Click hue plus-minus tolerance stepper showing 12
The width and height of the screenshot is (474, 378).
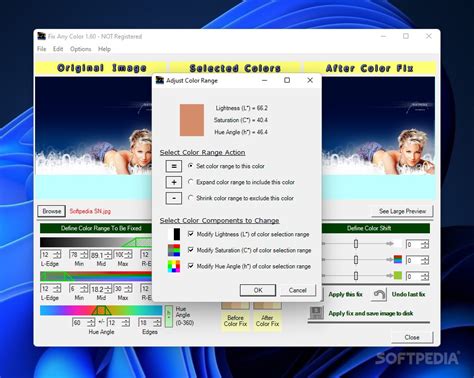click(x=118, y=323)
